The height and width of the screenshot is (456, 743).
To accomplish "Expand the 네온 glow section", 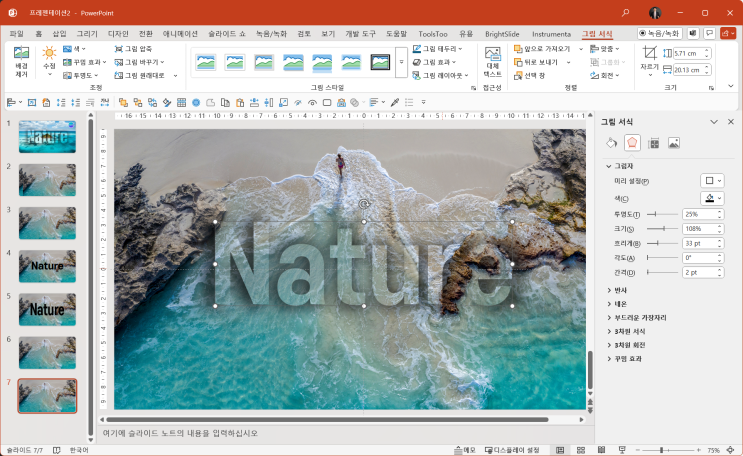I will tap(620, 304).
